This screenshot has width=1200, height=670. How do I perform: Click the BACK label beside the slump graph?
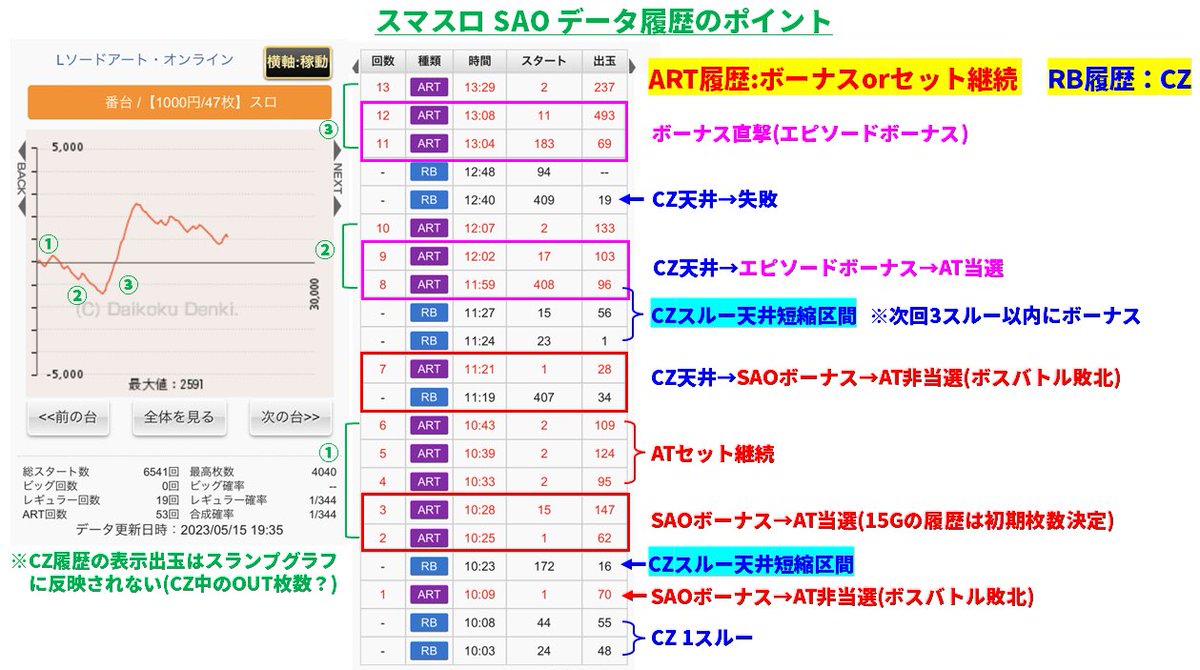[19, 181]
